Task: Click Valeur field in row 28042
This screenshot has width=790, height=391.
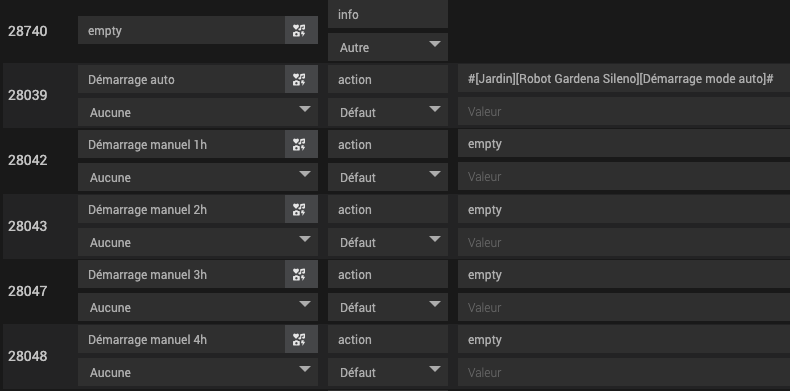Action: (624, 177)
